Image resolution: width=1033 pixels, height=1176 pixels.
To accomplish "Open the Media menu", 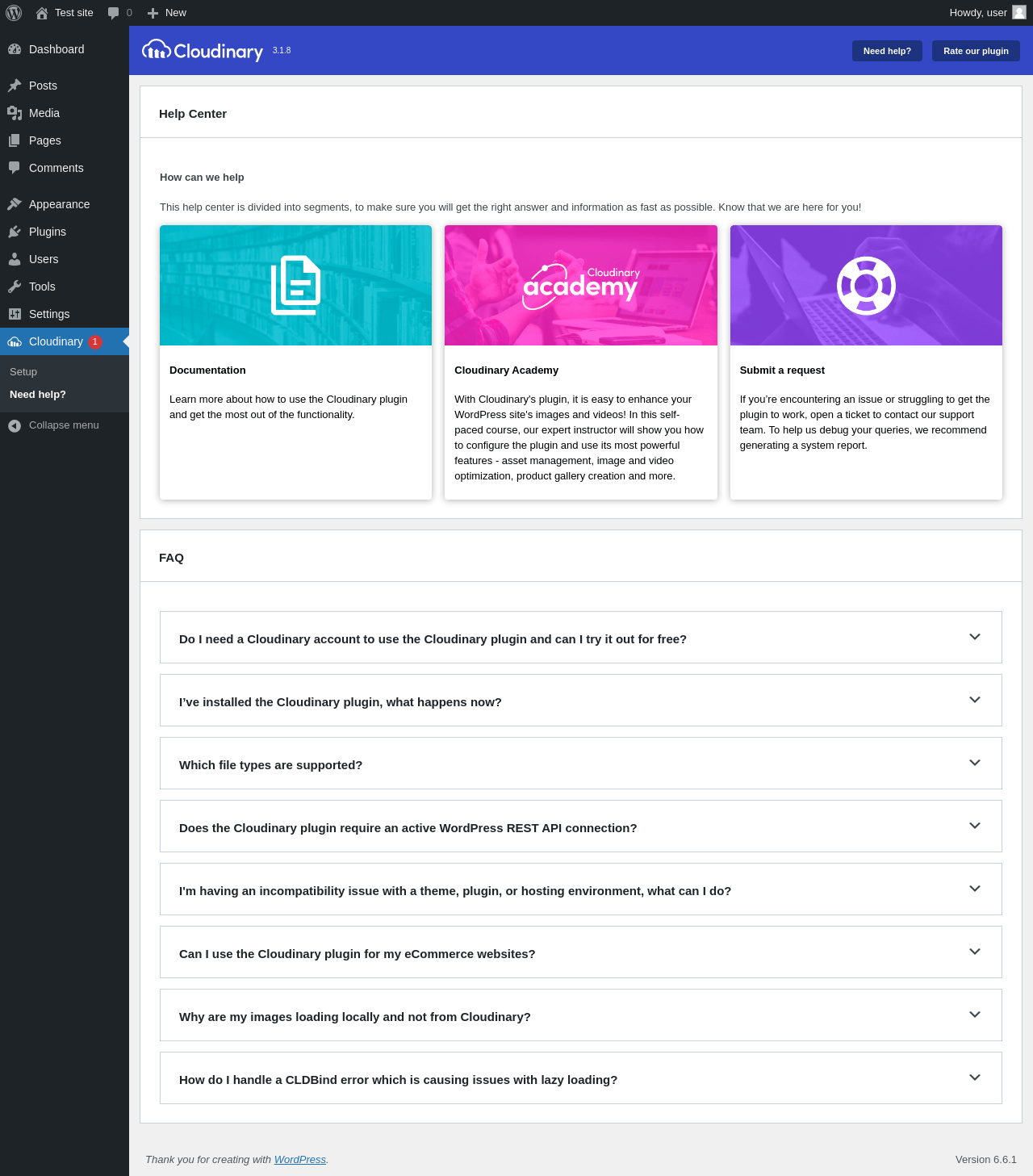I will [65, 113].
